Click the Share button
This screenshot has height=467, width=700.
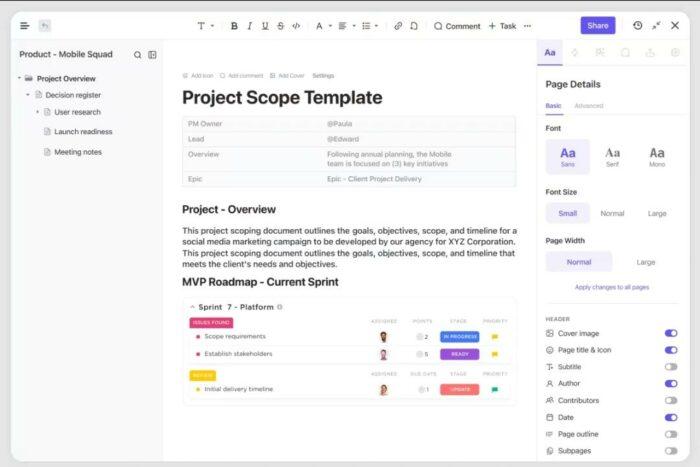pyautogui.click(x=597, y=25)
